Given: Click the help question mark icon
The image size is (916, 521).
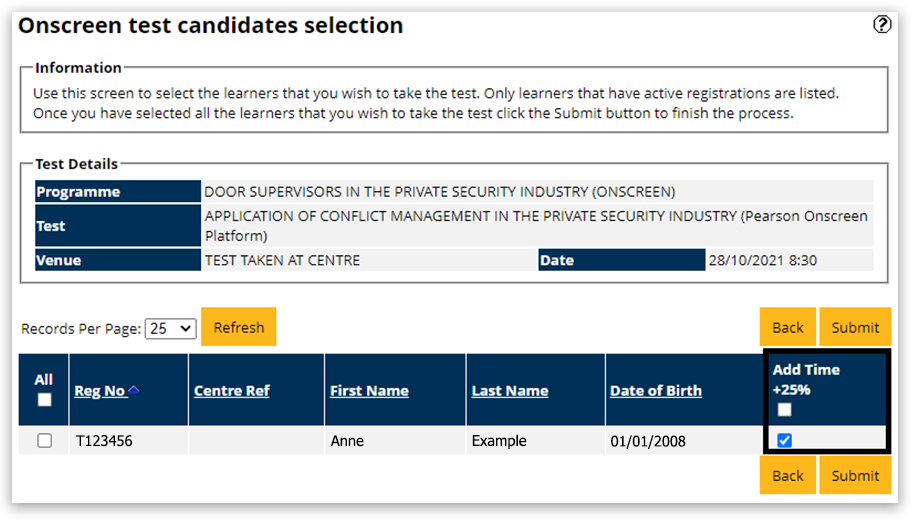Looking at the screenshot, I should 882,26.
